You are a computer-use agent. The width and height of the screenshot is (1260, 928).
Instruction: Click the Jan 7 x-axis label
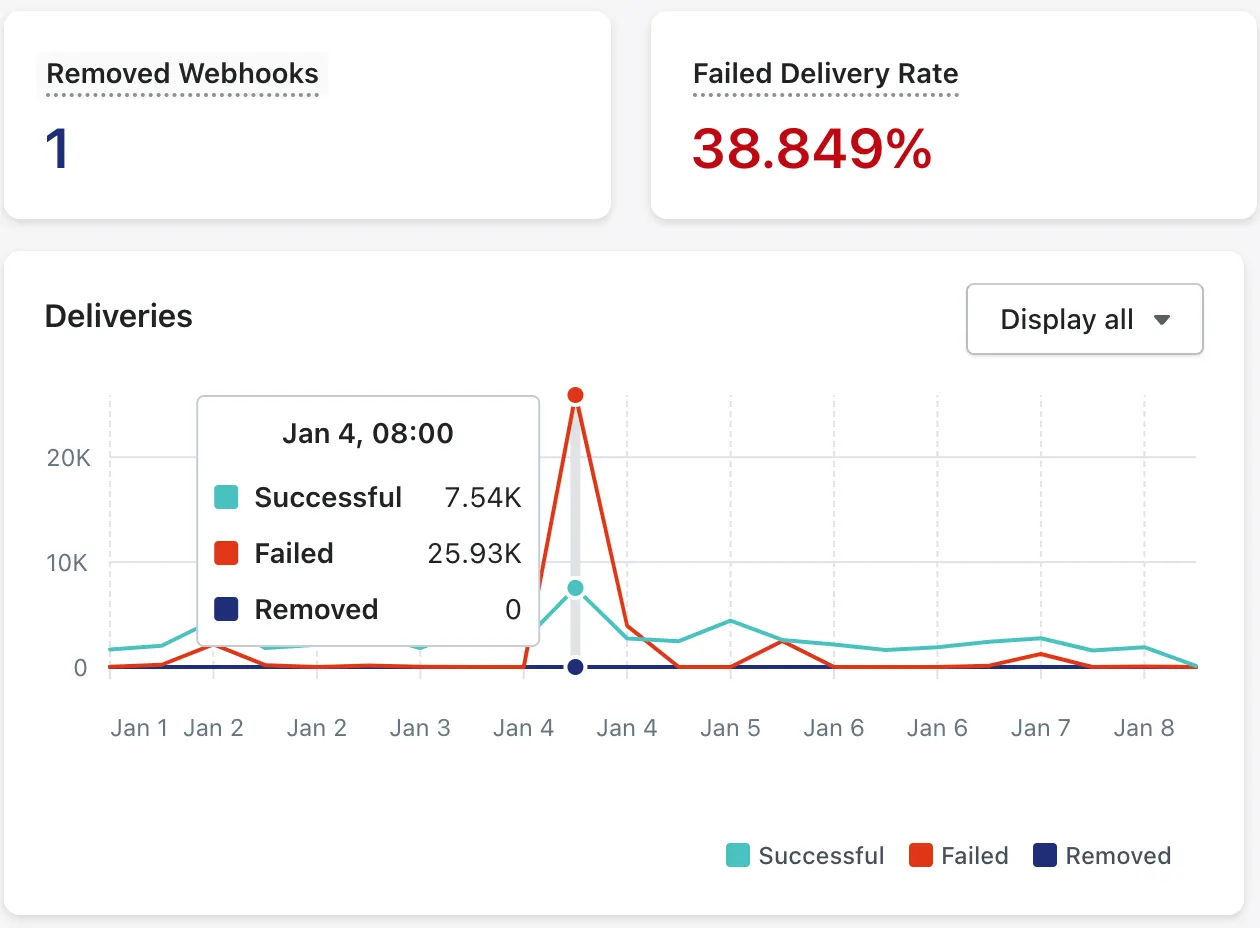pos(1040,728)
